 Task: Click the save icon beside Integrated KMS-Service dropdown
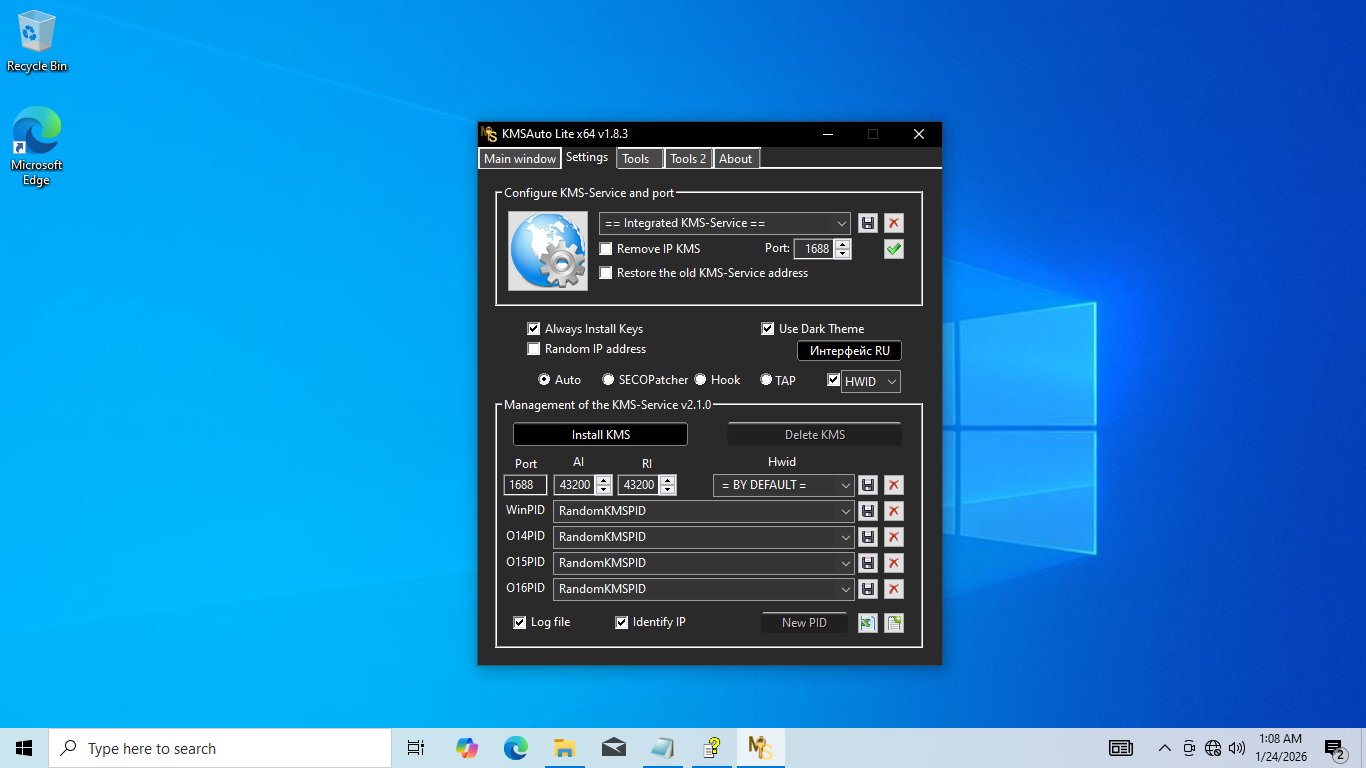point(868,223)
